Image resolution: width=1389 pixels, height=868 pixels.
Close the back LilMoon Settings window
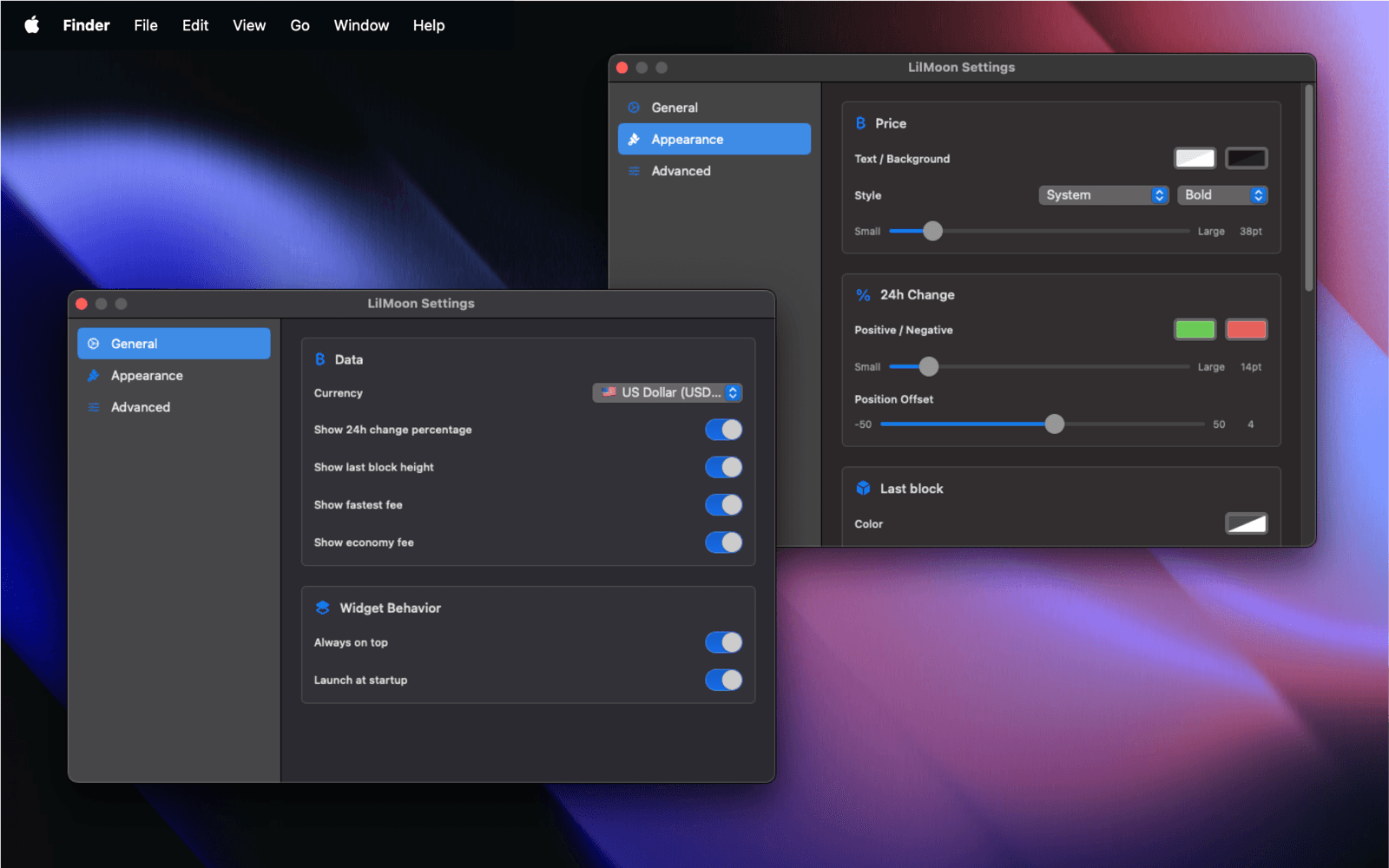(x=622, y=68)
